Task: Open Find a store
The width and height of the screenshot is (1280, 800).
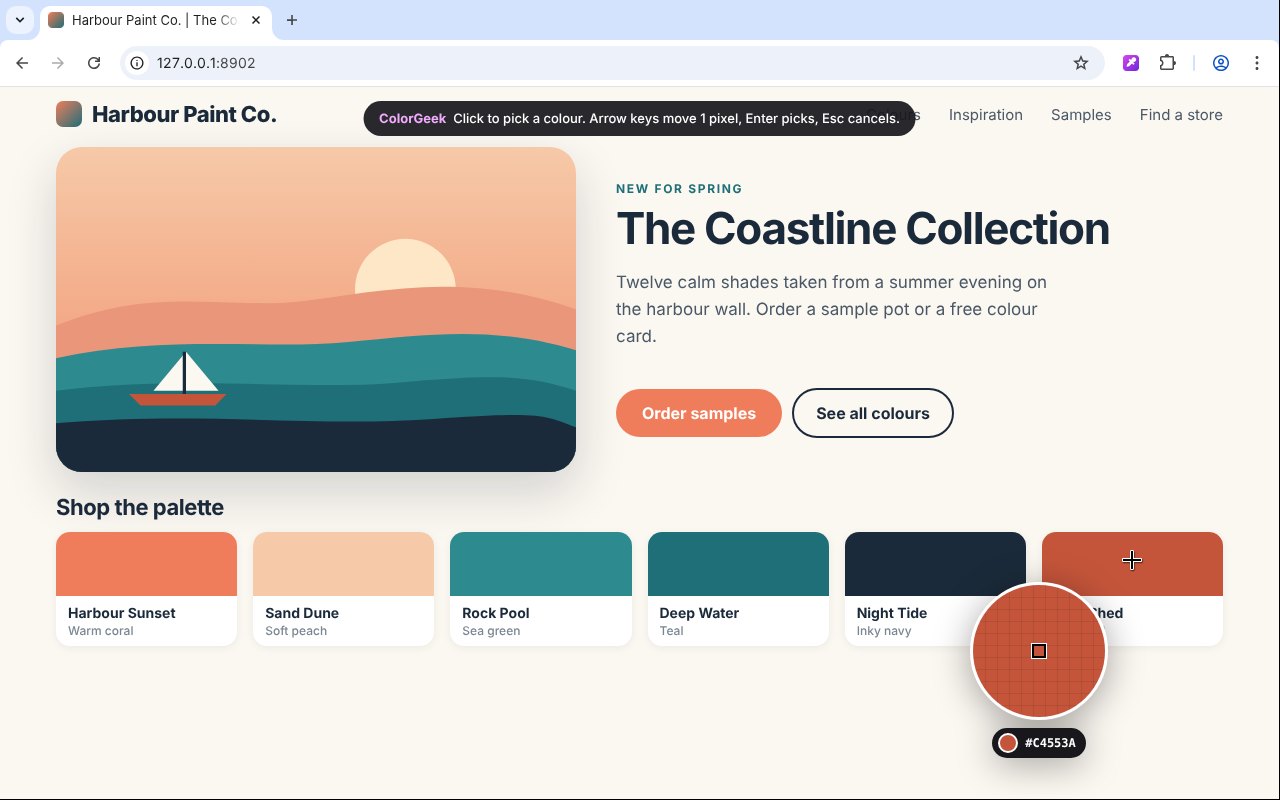Action: [x=1181, y=115]
